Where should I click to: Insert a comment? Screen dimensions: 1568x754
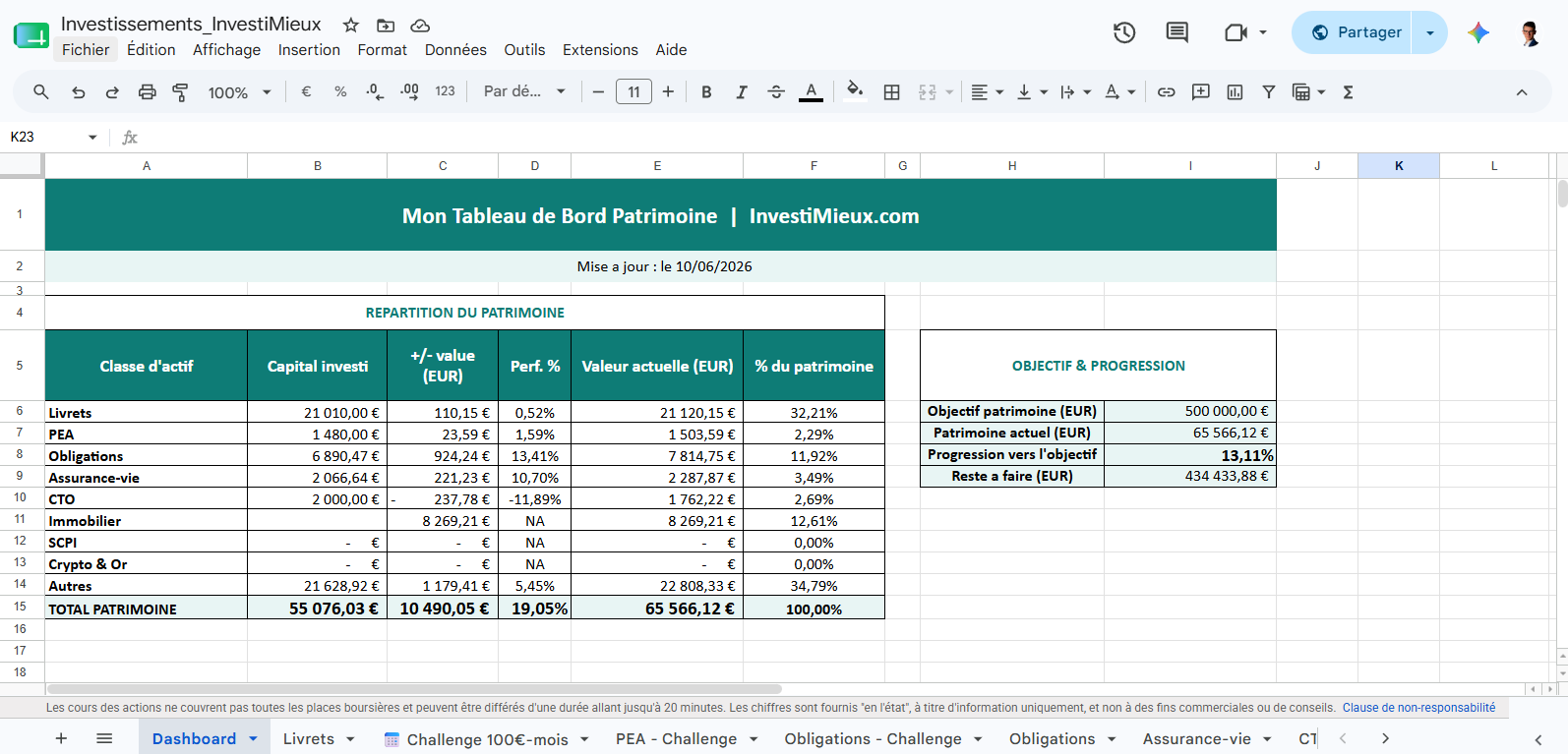tap(1200, 91)
